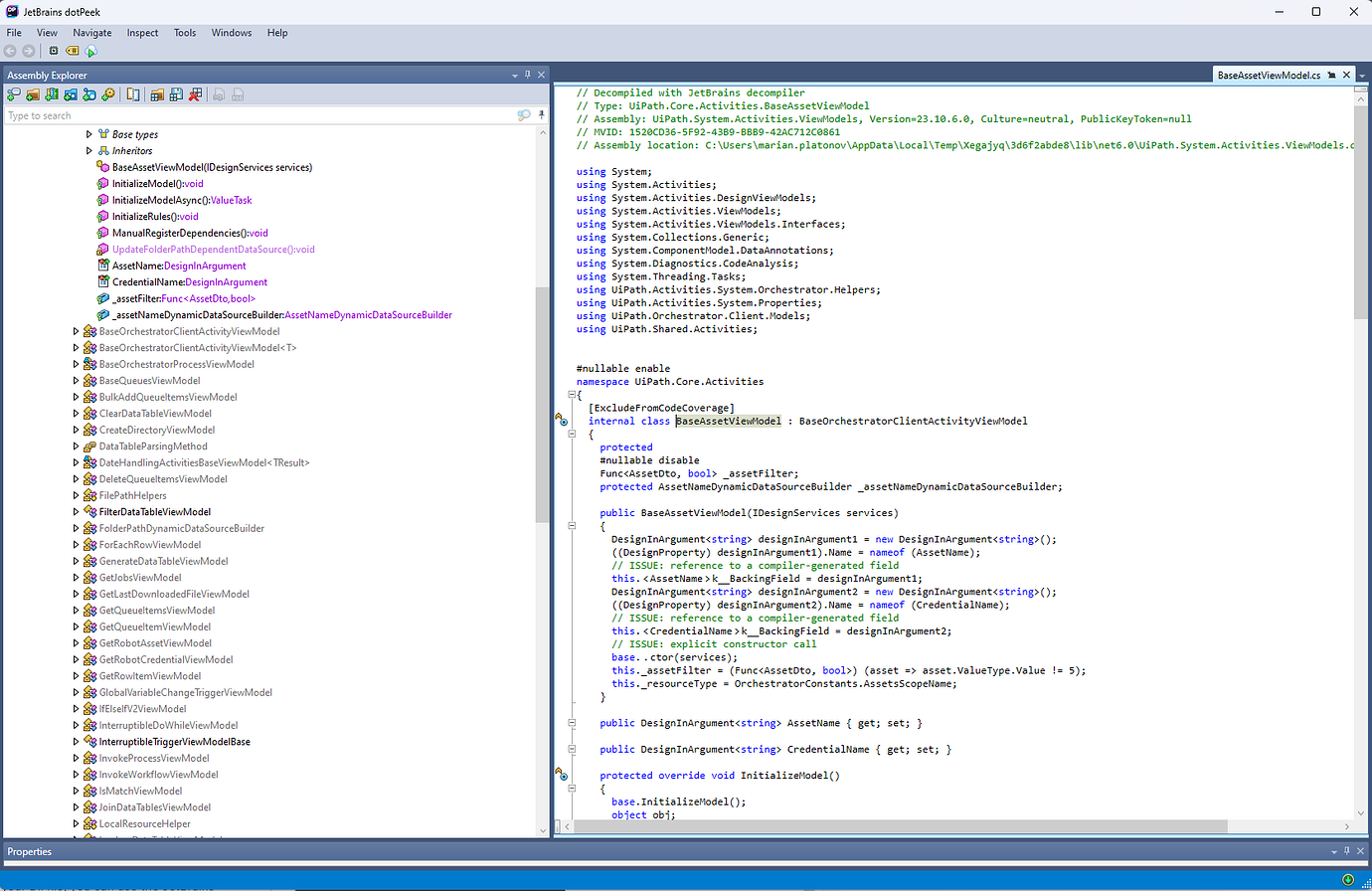Save the assembly list using disk icon

click(x=176, y=94)
